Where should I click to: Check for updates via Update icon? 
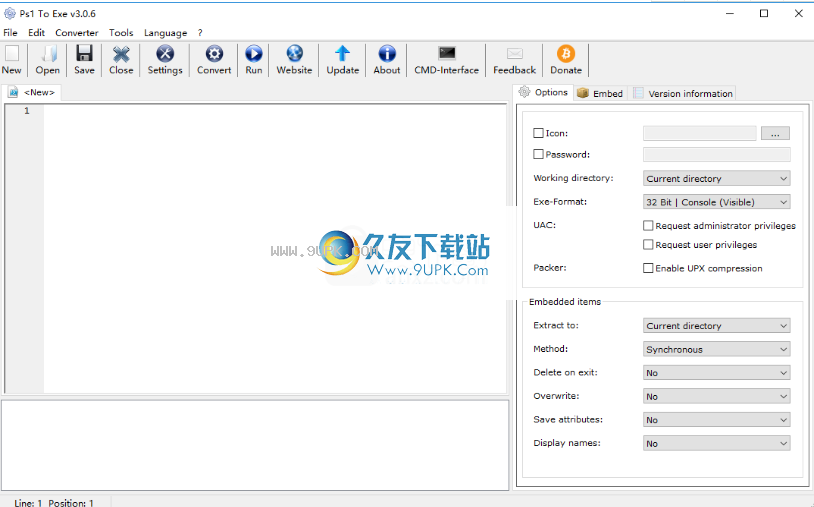(x=343, y=53)
